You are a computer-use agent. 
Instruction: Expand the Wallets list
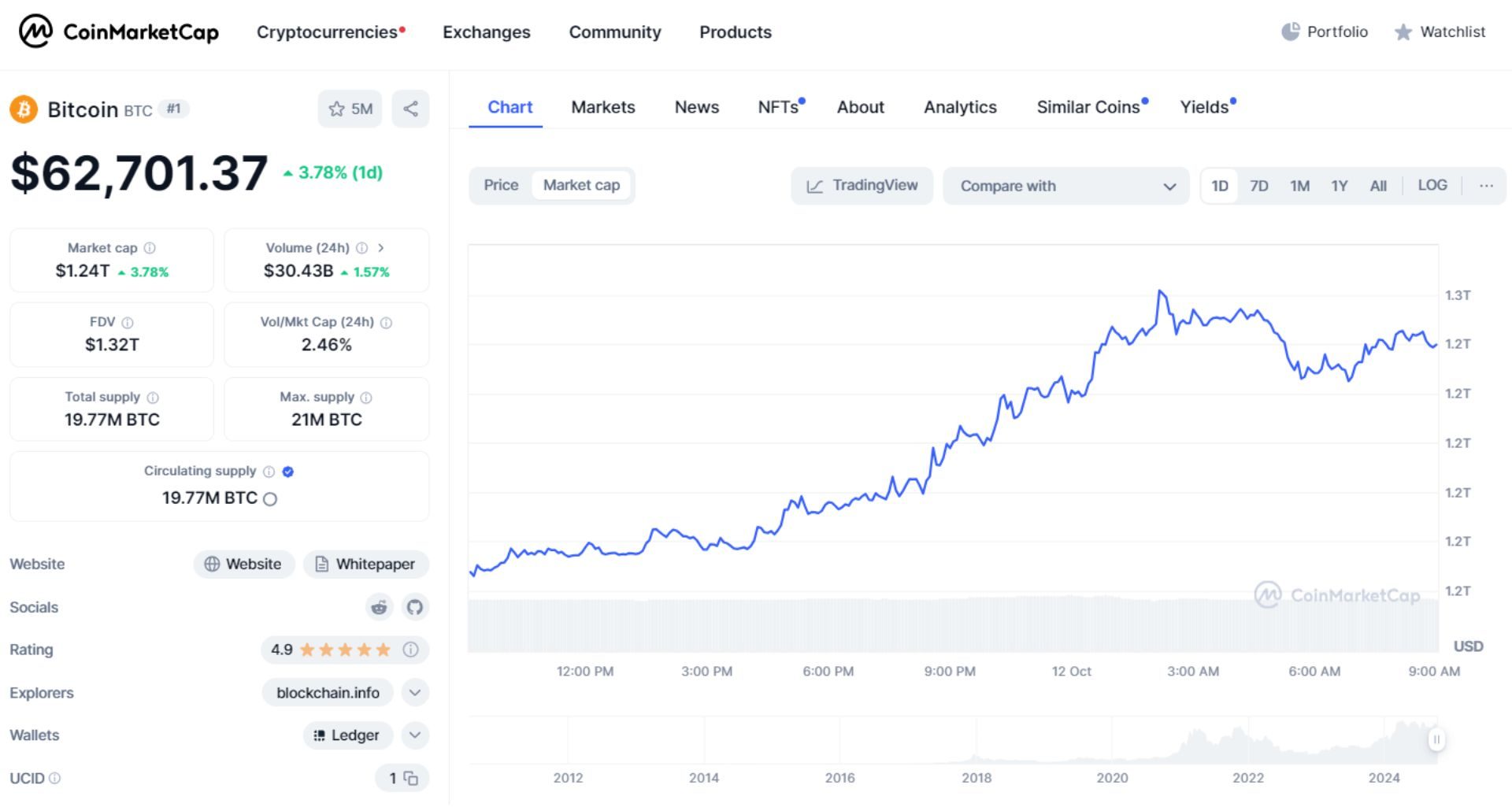pos(414,735)
